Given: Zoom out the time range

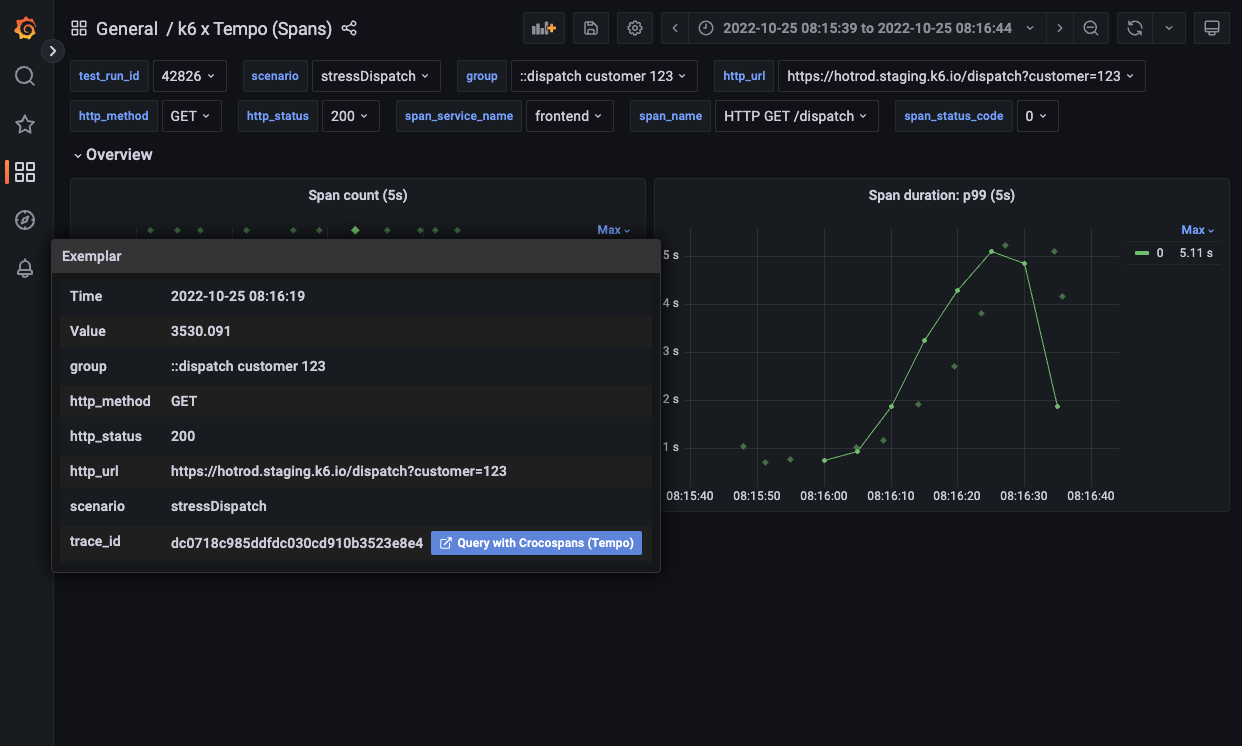Looking at the screenshot, I should 1091,28.
